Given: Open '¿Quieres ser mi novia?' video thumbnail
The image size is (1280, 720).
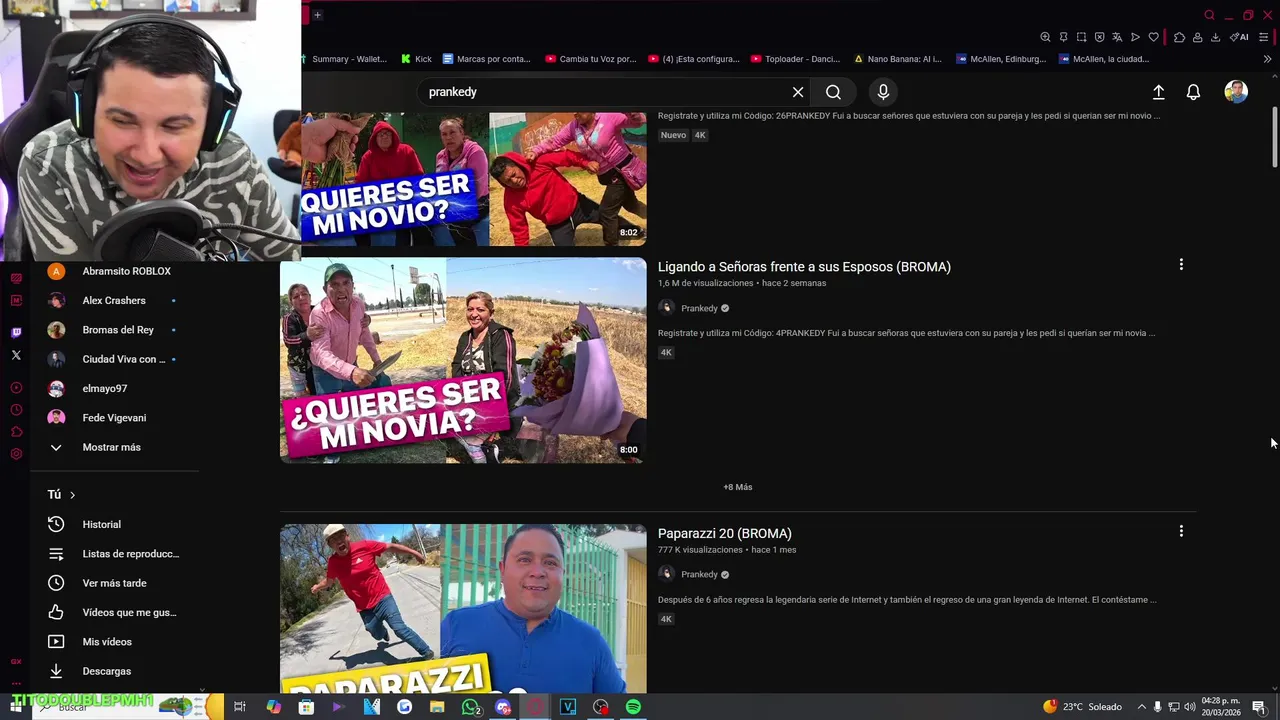Looking at the screenshot, I should tap(463, 360).
